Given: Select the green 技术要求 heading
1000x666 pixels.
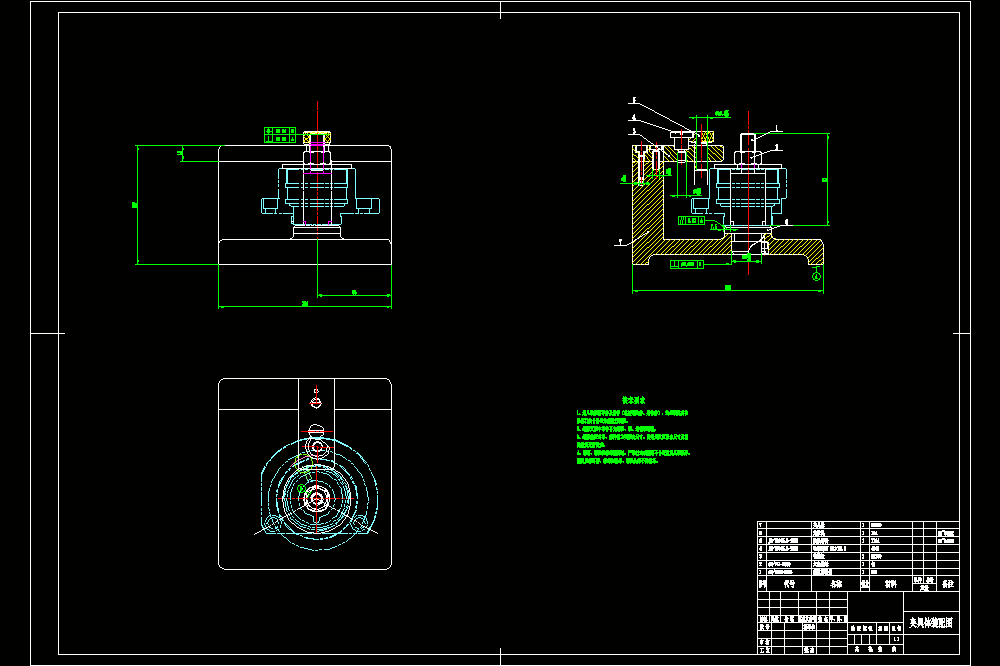Looking at the screenshot, I should click(634, 400).
